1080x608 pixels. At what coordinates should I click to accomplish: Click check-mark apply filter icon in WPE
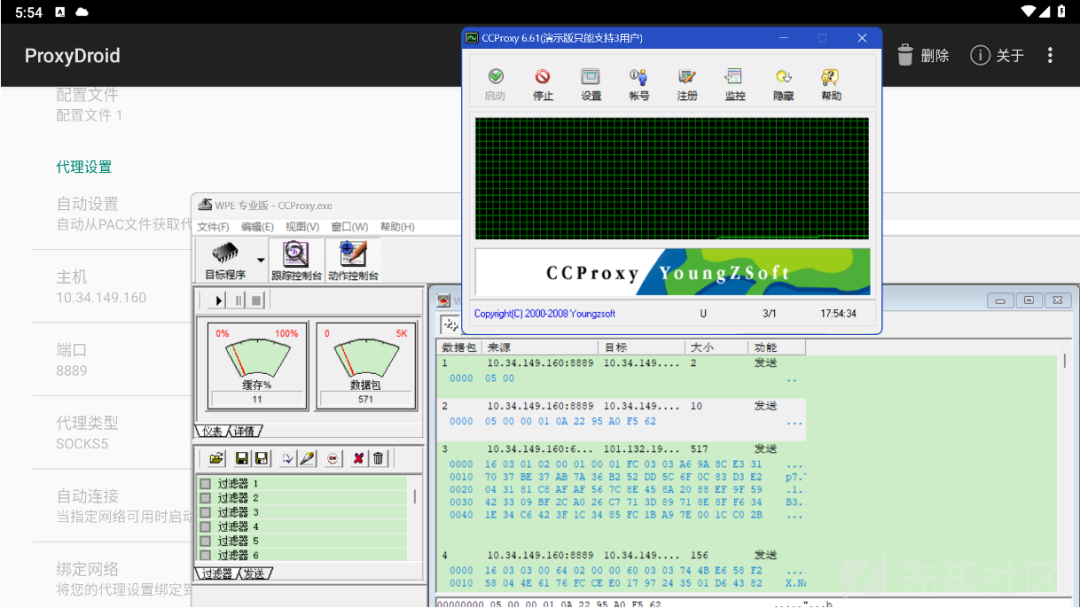(x=287, y=459)
